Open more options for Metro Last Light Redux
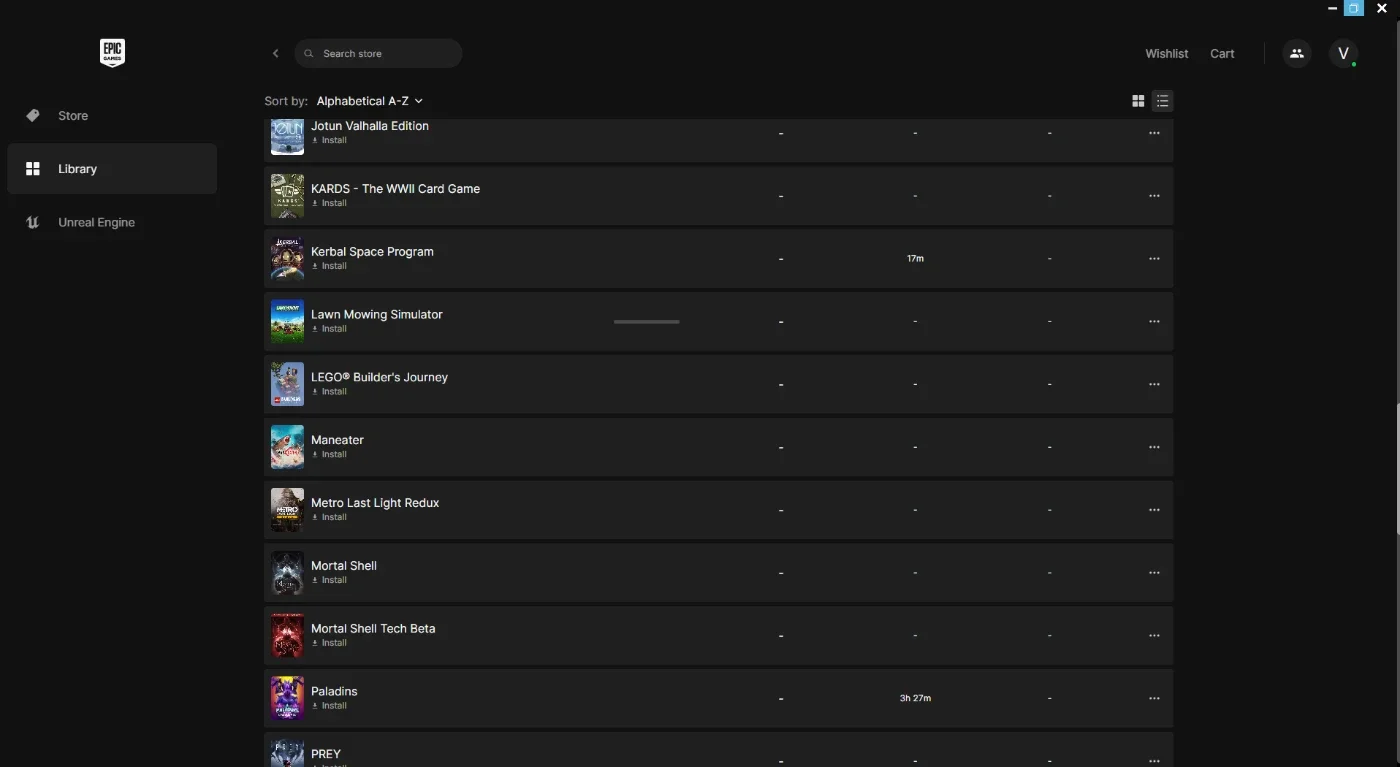The width and height of the screenshot is (1400, 767). point(1154,510)
